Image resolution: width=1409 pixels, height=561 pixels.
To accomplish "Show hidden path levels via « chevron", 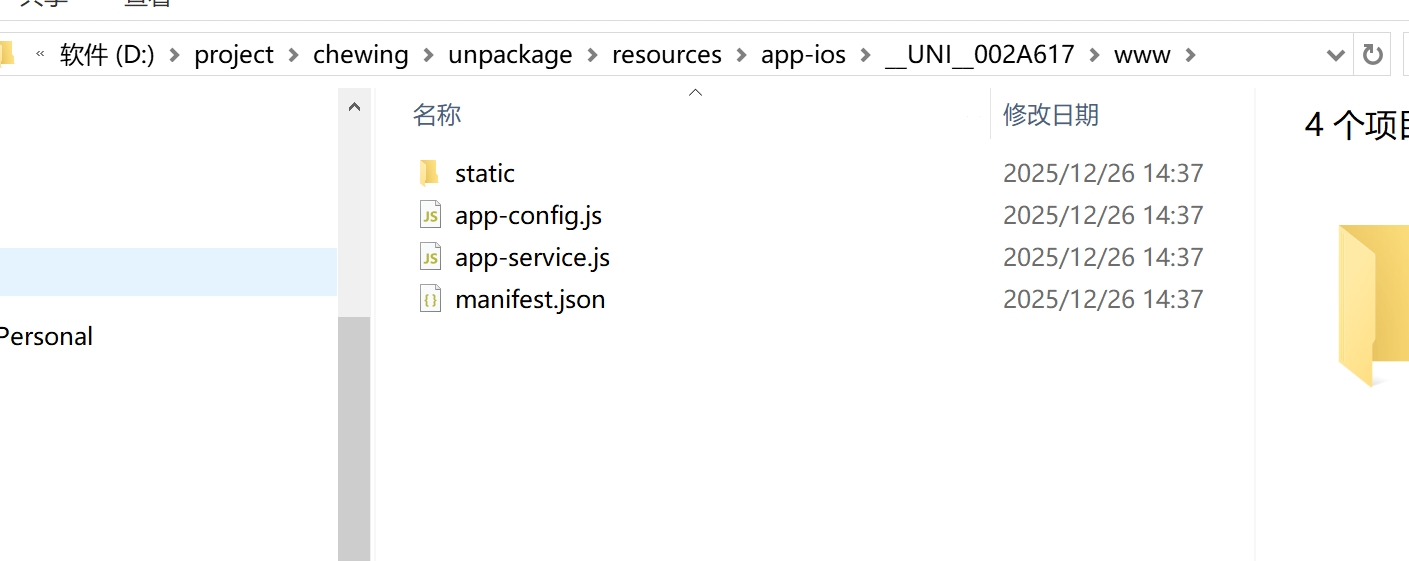I will pos(40,55).
